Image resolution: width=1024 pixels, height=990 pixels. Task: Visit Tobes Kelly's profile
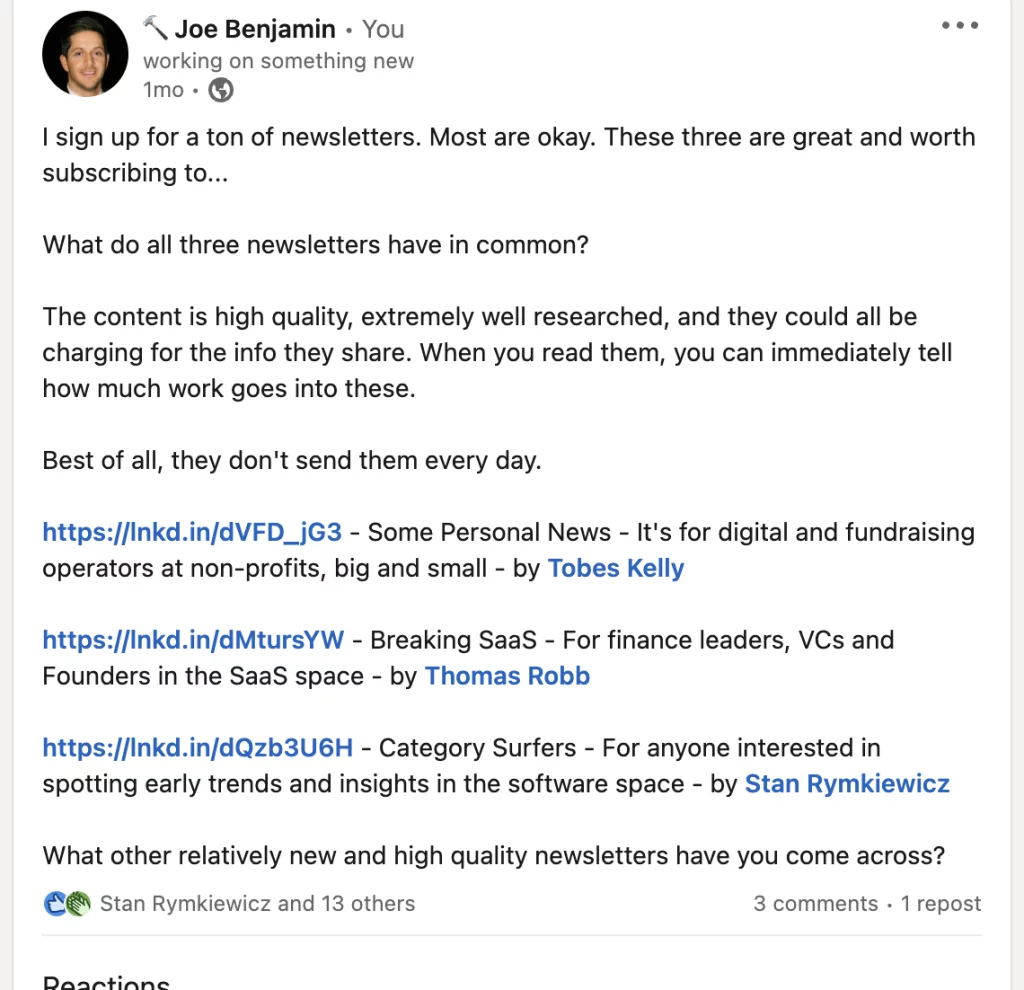[x=616, y=568]
